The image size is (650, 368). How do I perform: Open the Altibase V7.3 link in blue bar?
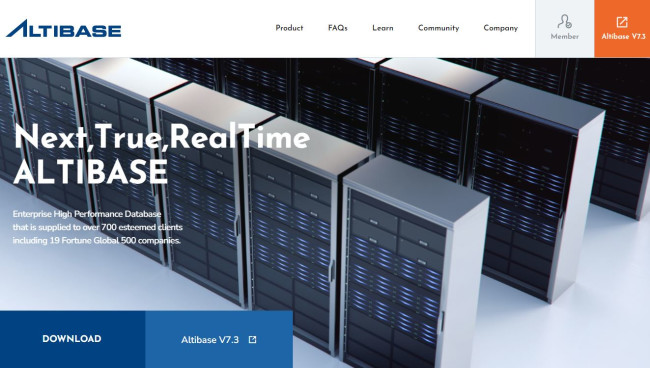coord(219,339)
